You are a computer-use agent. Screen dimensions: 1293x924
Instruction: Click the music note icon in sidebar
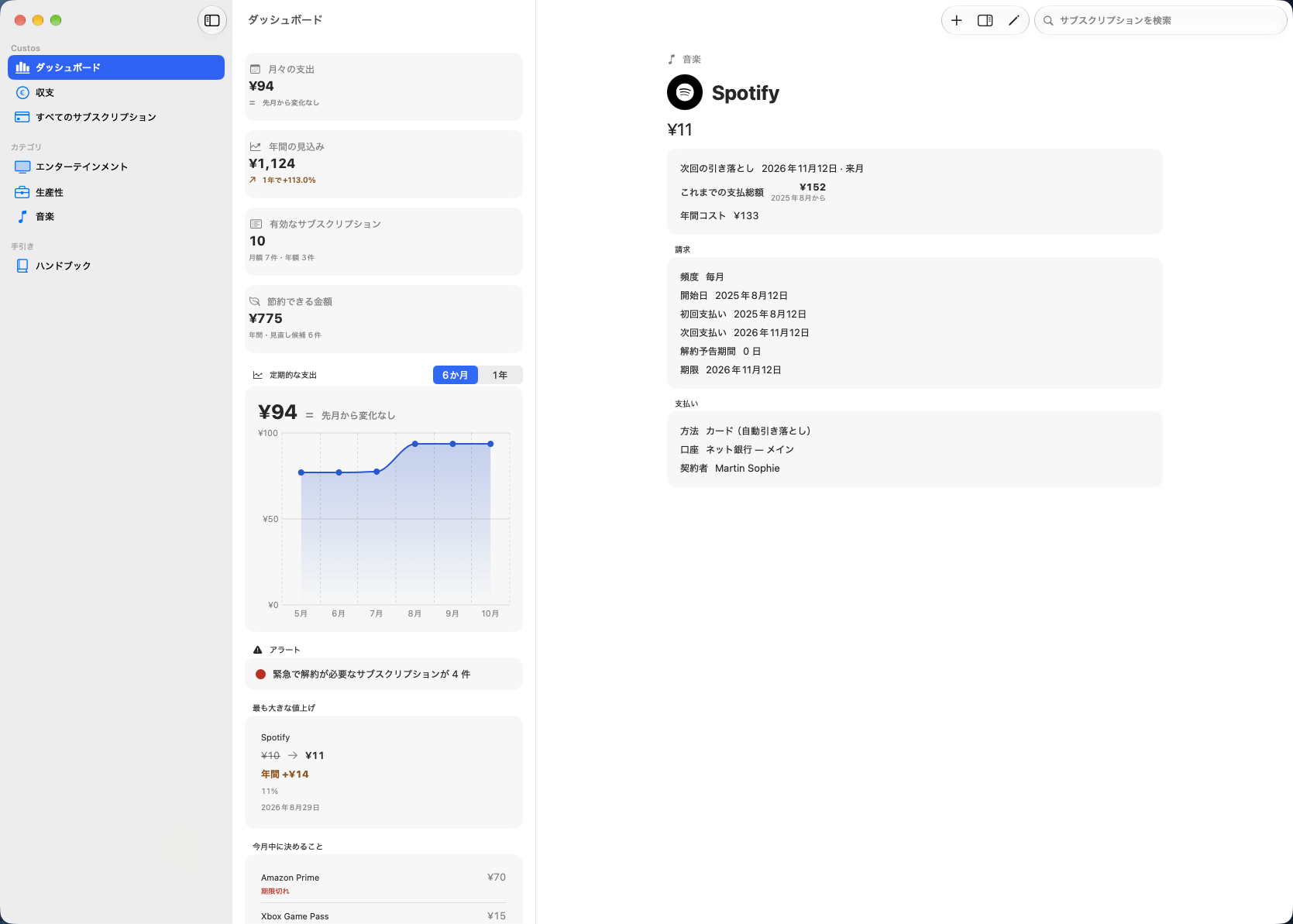pos(22,217)
